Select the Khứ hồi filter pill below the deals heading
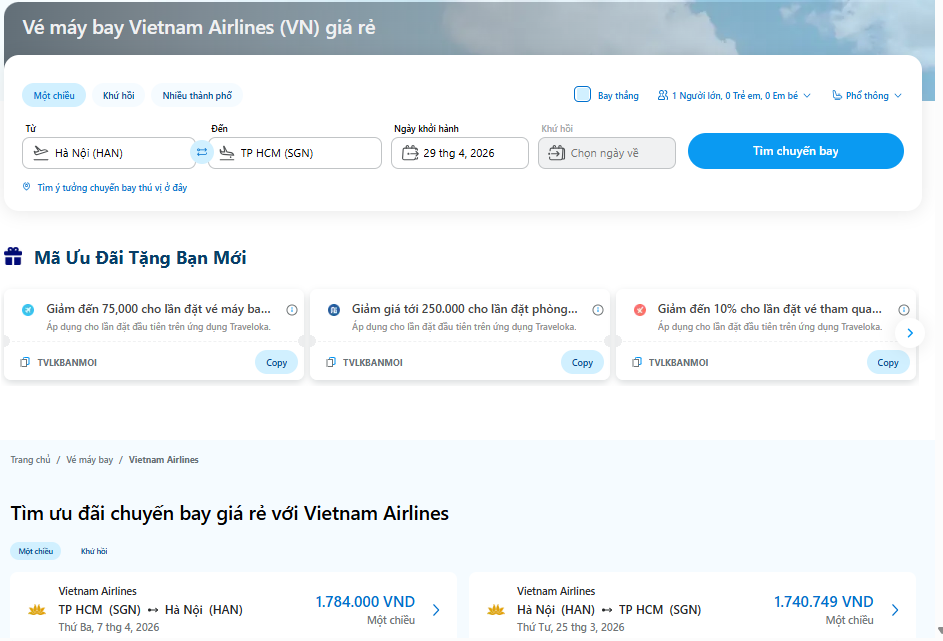943x641 pixels. click(x=92, y=551)
